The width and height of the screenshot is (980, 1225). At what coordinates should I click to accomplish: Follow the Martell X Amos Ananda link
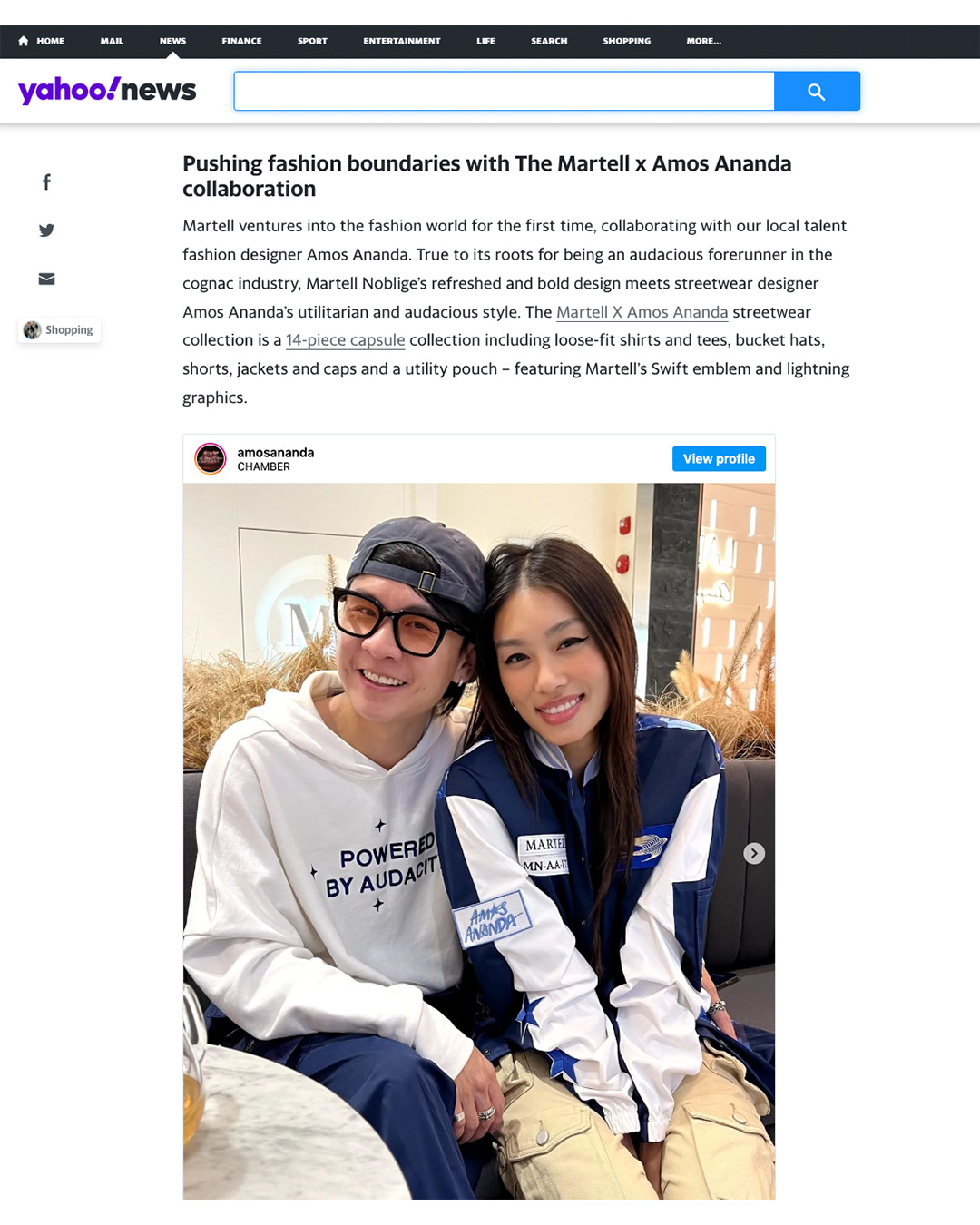[642, 312]
